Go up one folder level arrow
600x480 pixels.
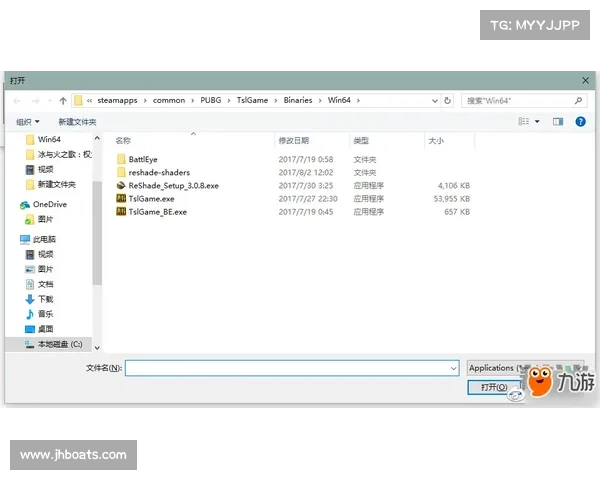tap(63, 101)
